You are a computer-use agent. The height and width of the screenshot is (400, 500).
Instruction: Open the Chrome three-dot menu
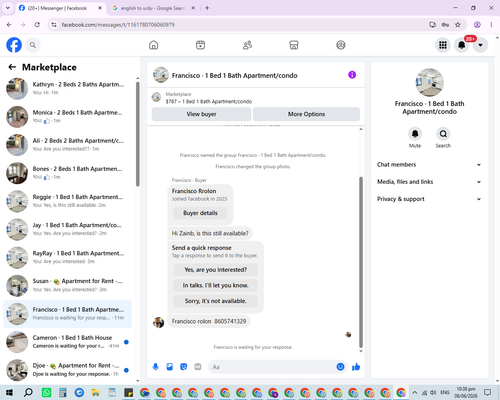(491, 25)
